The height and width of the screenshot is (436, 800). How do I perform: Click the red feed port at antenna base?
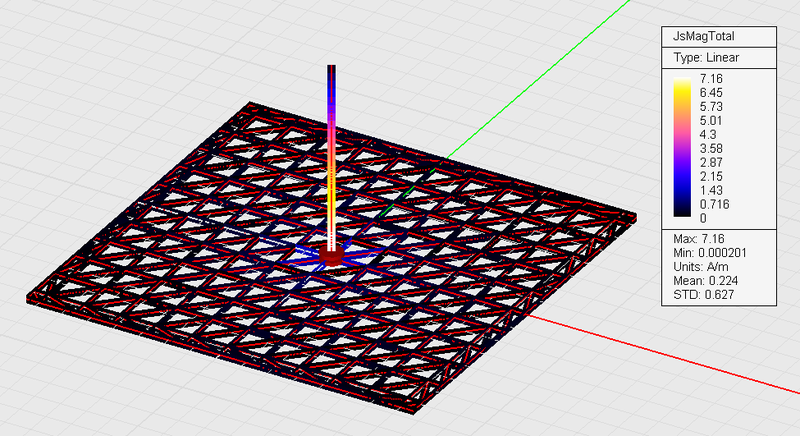tap(332, 257)
